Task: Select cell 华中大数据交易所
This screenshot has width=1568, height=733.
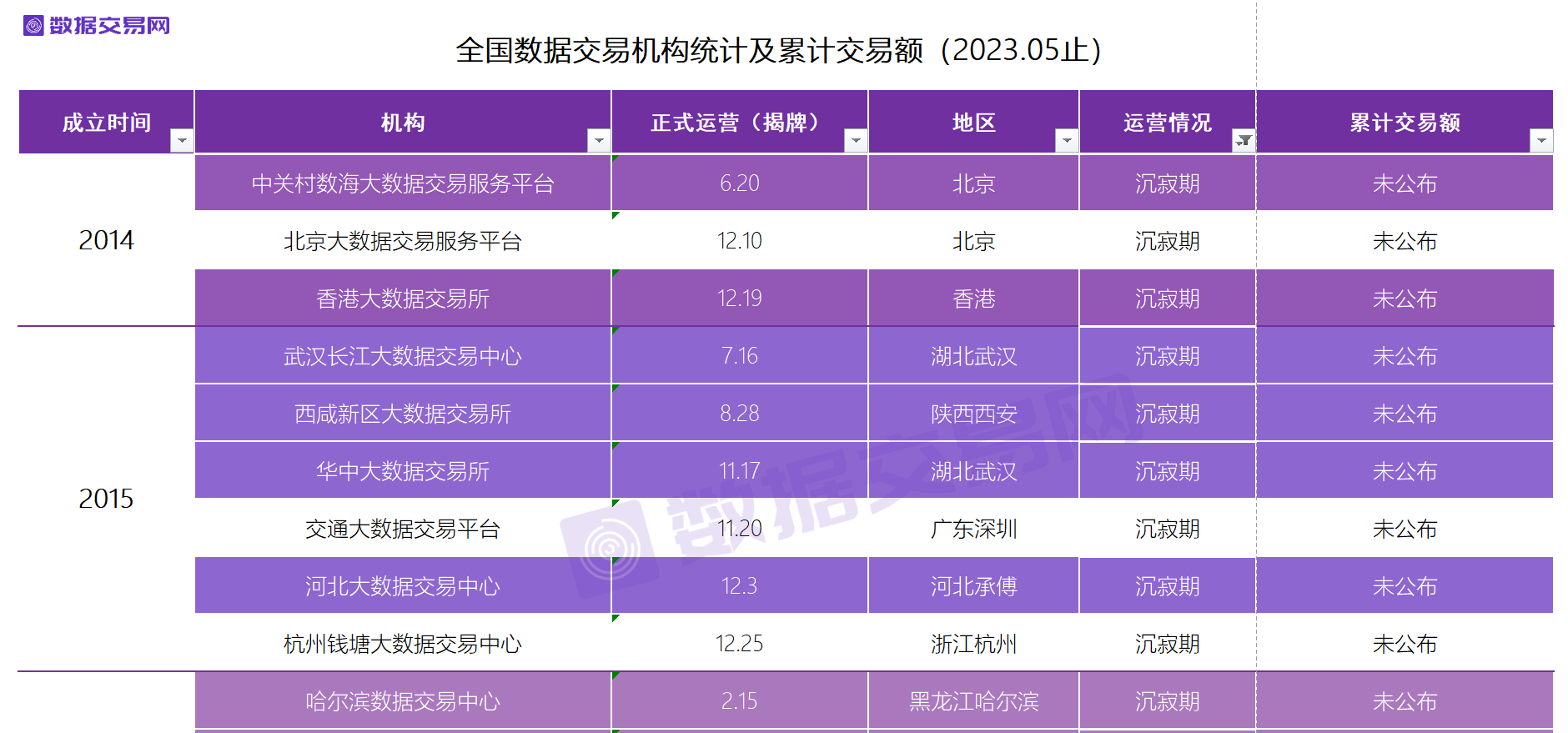Action: tap(403, 471)
